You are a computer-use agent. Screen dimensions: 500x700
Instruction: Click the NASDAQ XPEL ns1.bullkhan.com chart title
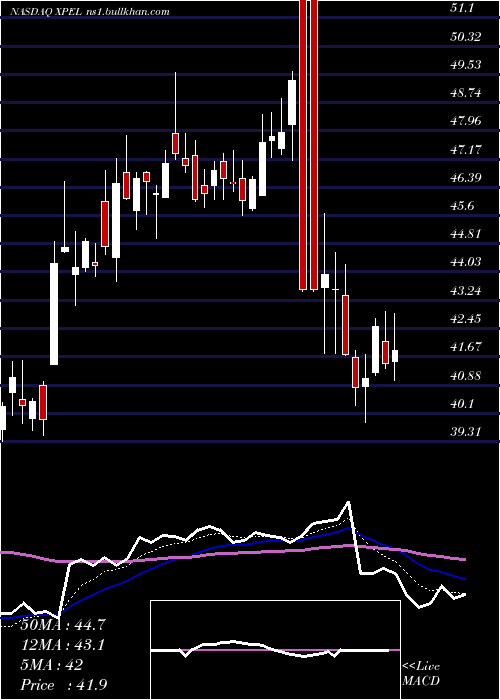pyautogui.click(x=91, y=12)
